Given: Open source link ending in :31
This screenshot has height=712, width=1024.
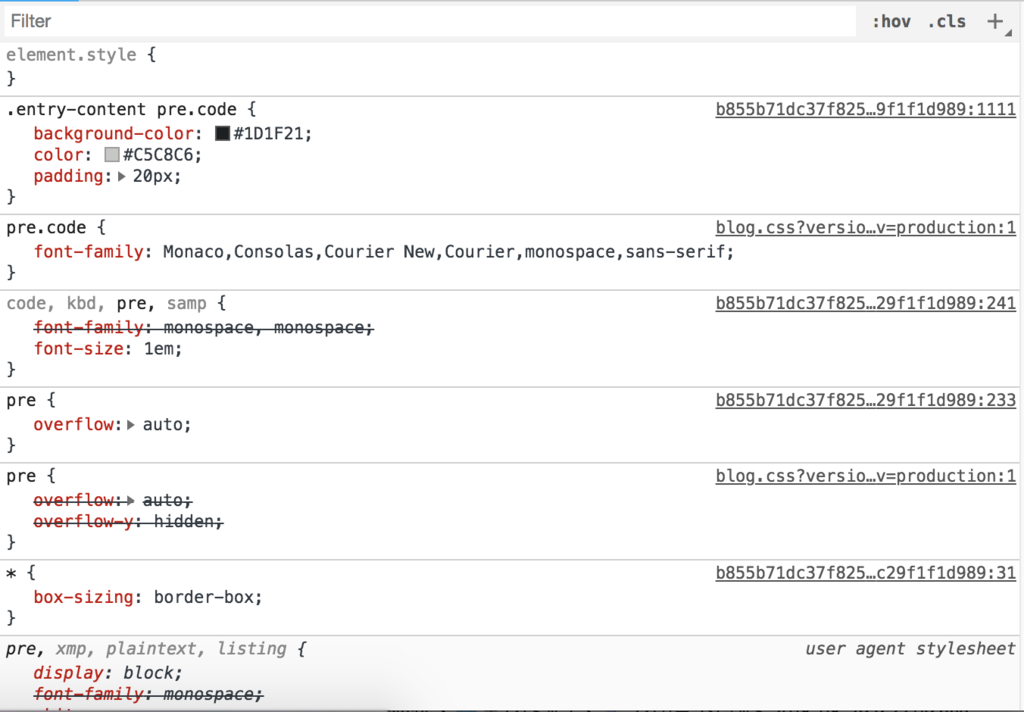Looking at the screenshot, I should (865, 573).
